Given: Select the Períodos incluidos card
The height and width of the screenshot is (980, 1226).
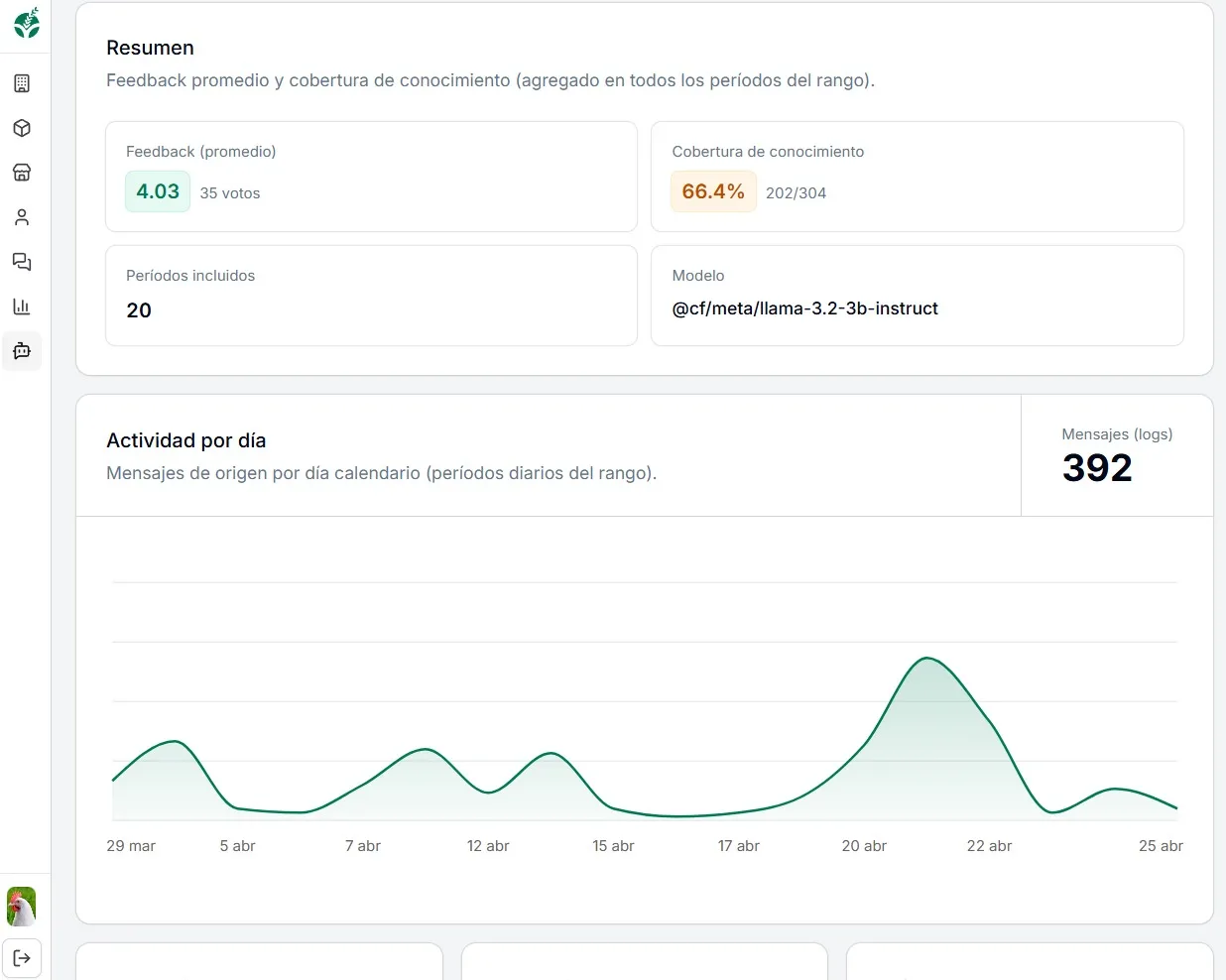Looking at the screenshot, I should click(x=371, y=295).
